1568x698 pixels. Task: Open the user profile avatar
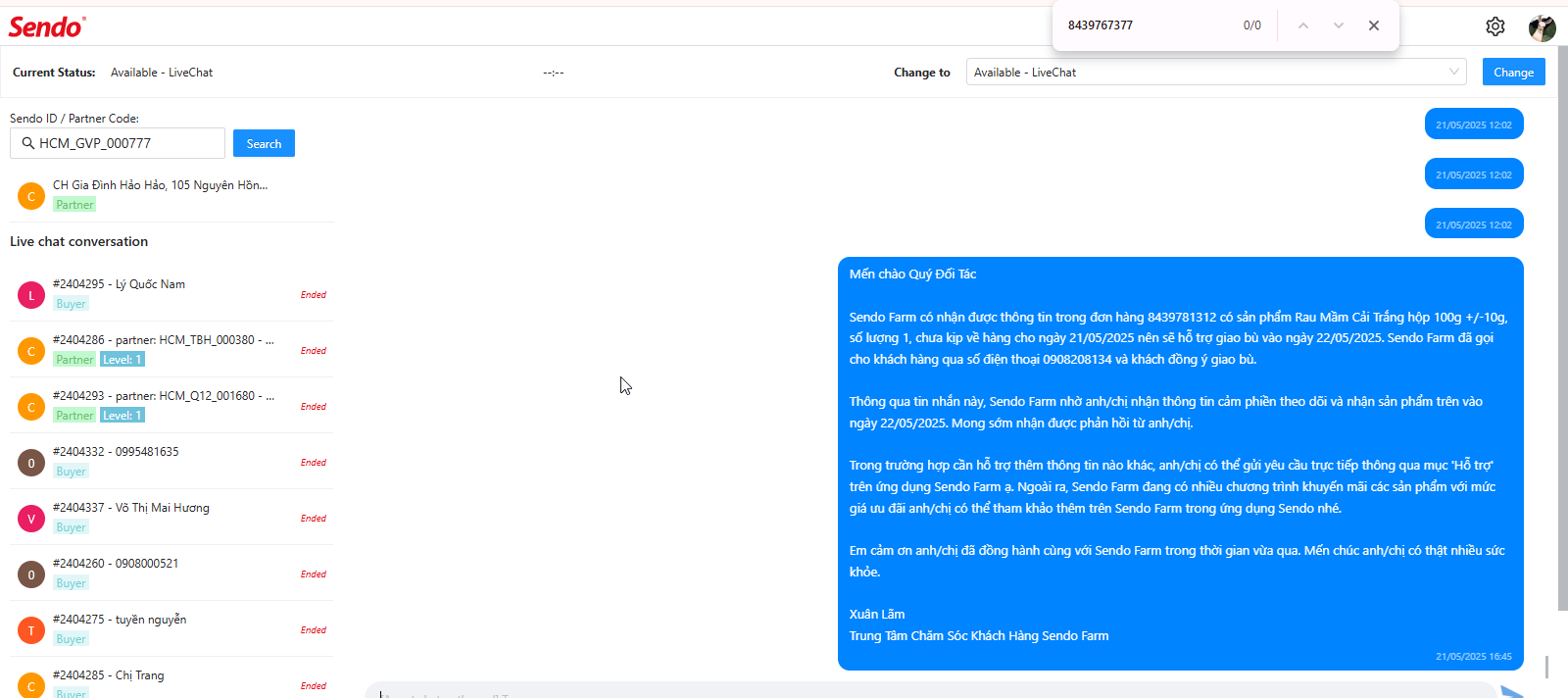(x=1542, y=27)
